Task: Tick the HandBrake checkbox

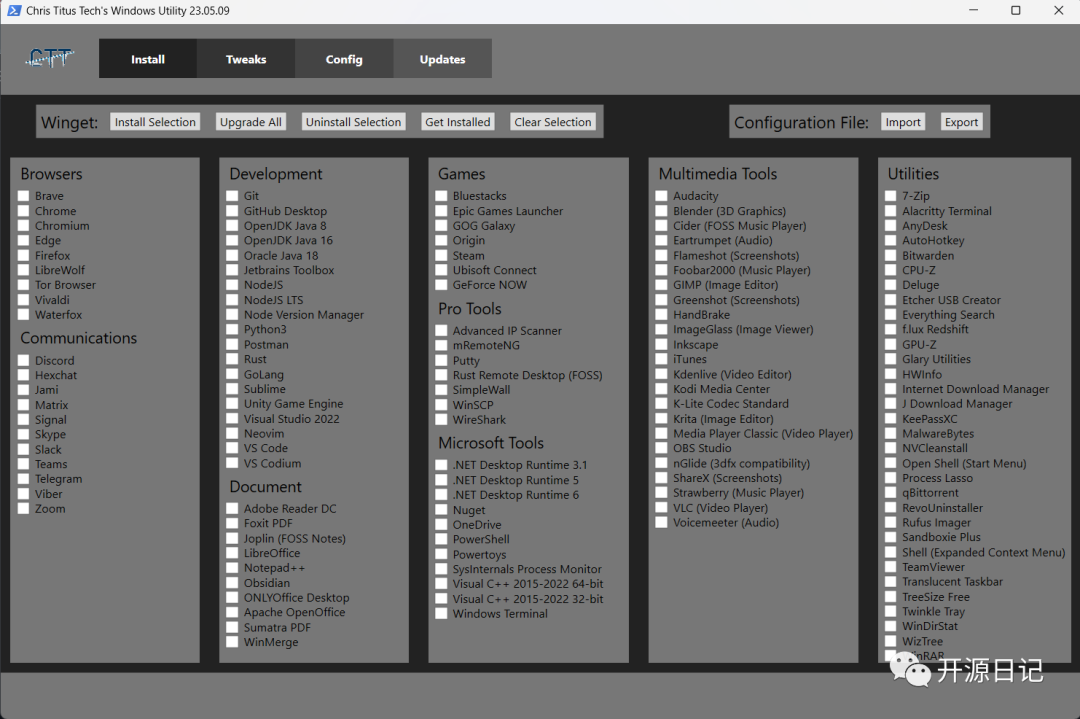Action: click(x=661, y=315)
